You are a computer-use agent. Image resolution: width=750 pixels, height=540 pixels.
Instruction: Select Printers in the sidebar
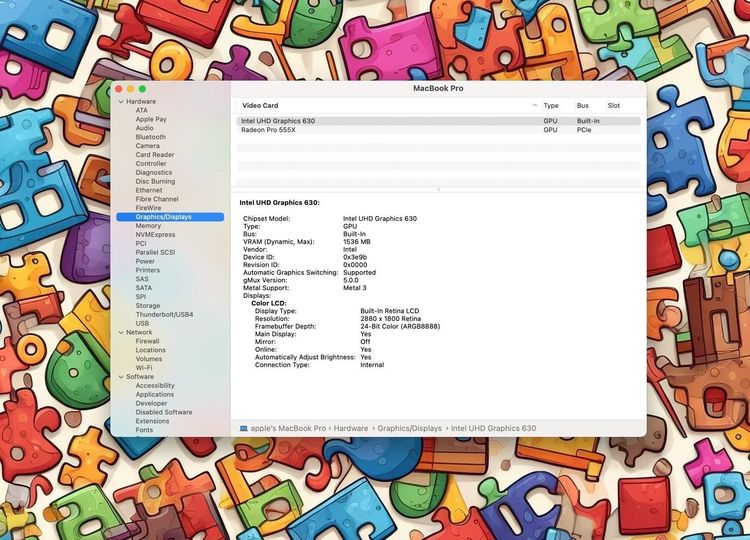tap(148, 270)
